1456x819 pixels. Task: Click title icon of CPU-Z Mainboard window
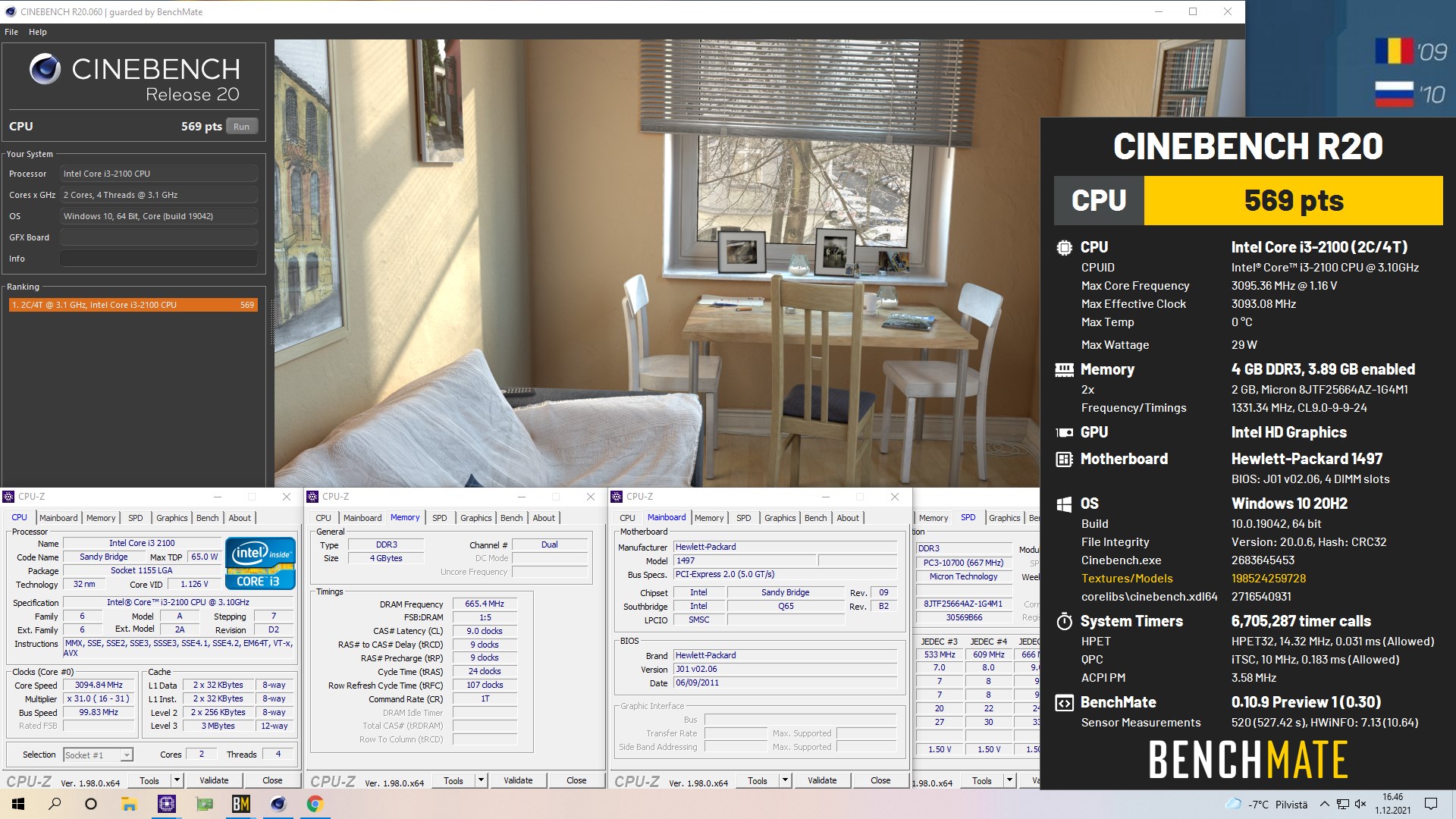tap(616, 497)
